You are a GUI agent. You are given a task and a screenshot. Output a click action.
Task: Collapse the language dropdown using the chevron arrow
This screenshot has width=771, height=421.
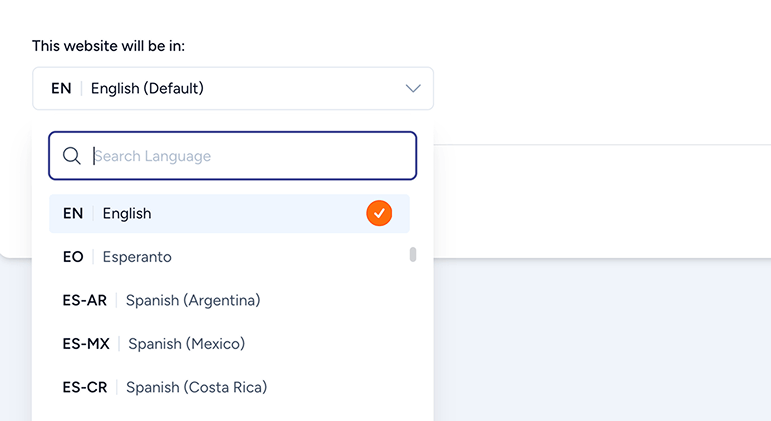click(x=413, y=88)
